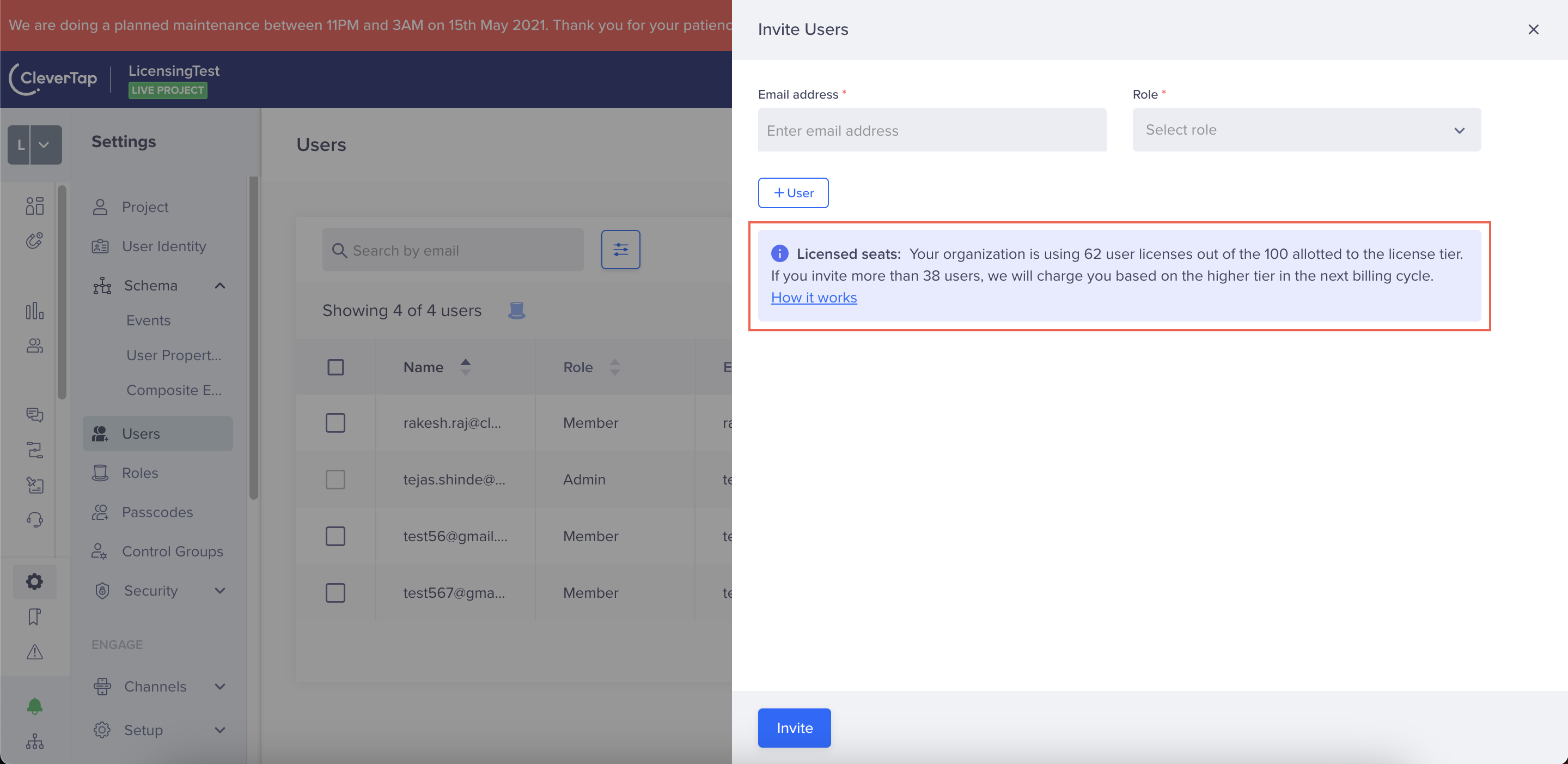Open the Select role dropdown
The width and height of the screenshot is (1568, 764).
pos(1306,130)
